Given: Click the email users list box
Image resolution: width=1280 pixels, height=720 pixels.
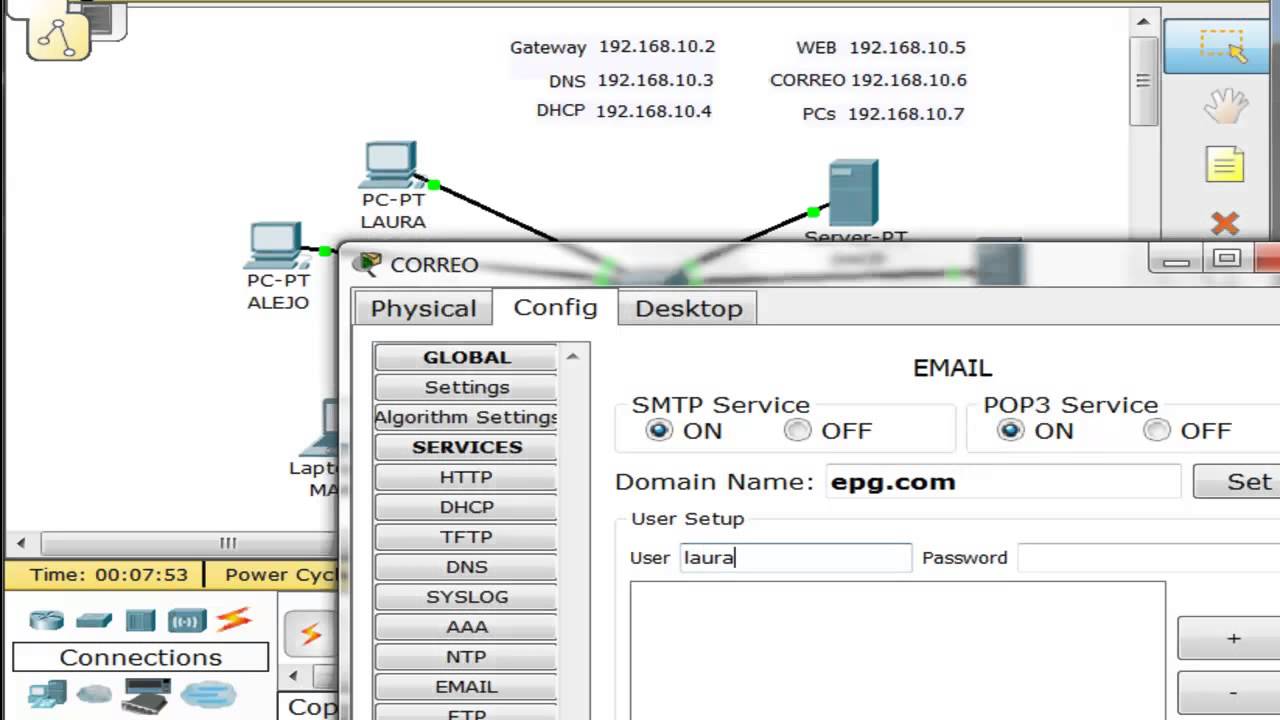Looking at the screenshot, I should click(897, 650).
